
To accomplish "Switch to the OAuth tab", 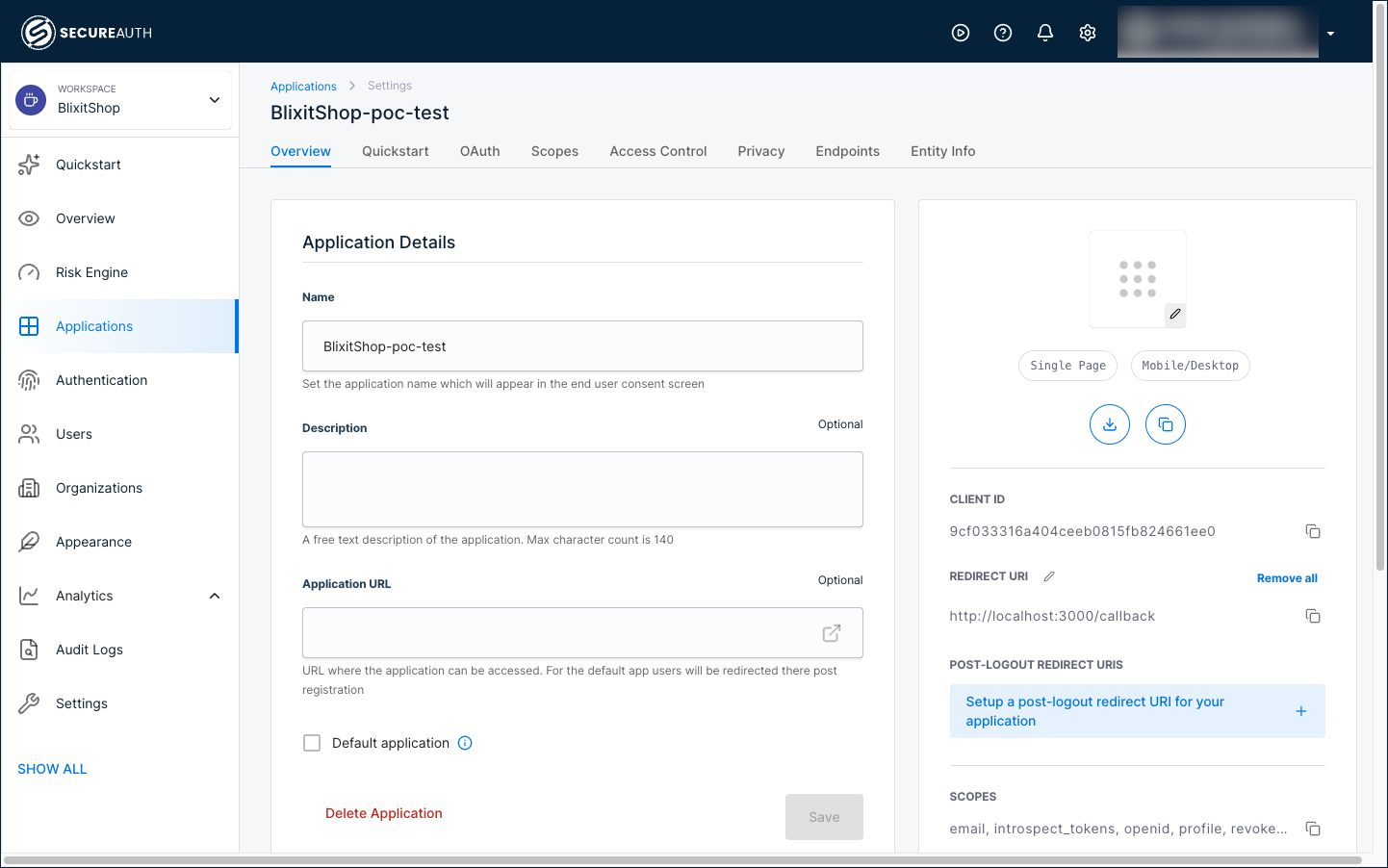I will point(479,151).
